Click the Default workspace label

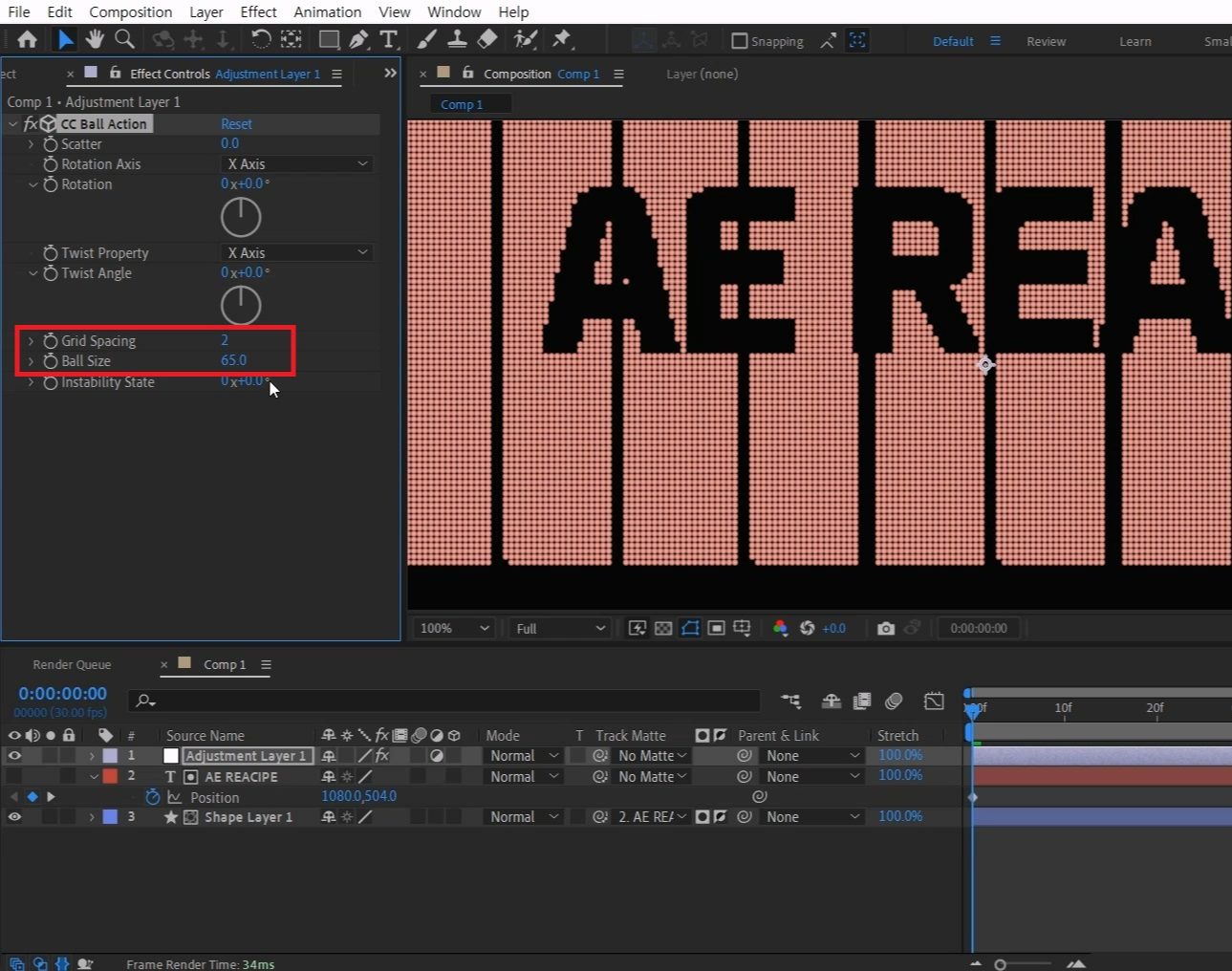(953, 41)
